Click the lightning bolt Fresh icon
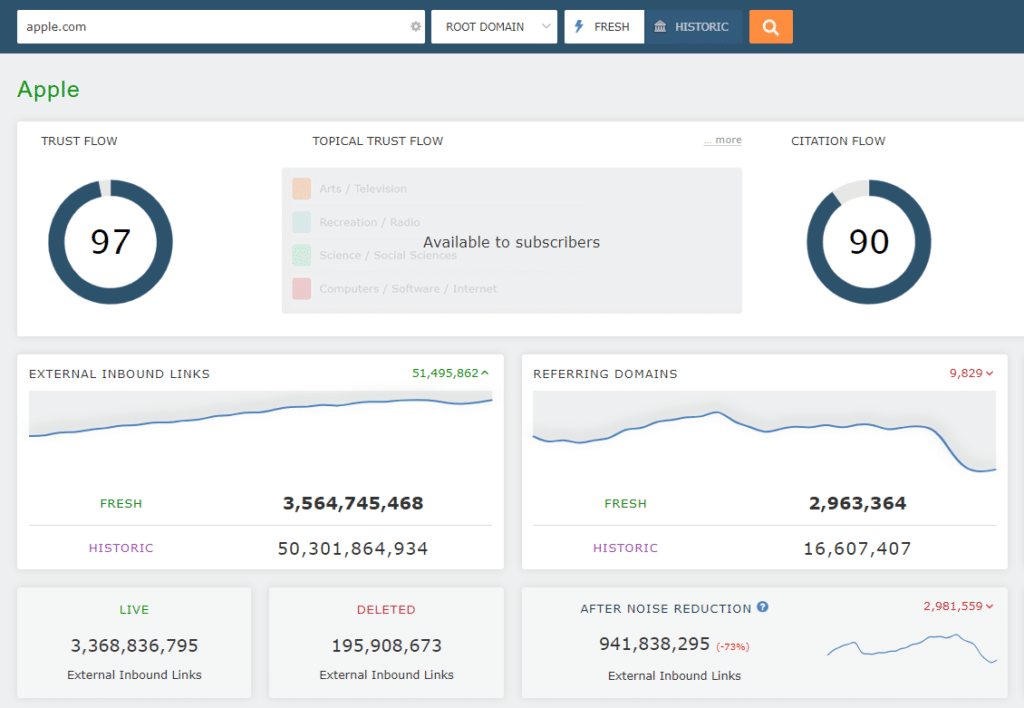This screenshot has width=1024, height=708. click(579, 27)
